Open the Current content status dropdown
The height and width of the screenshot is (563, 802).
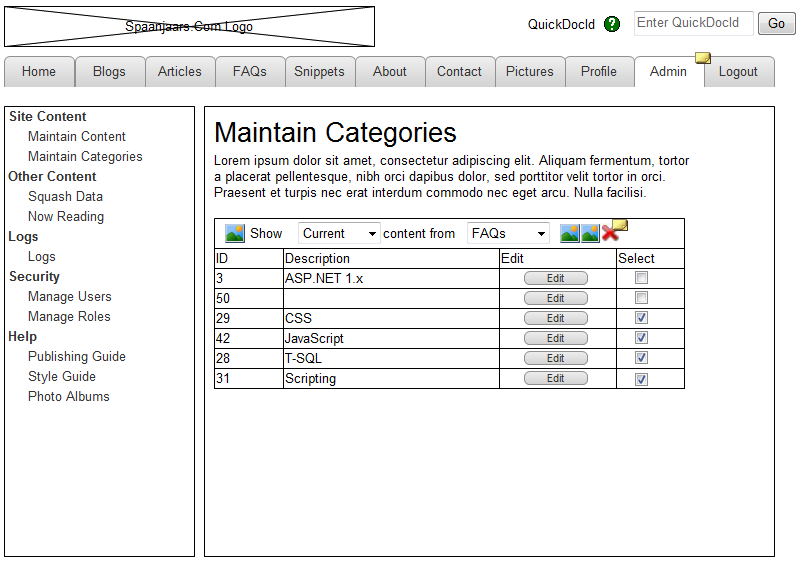[339, 233]
